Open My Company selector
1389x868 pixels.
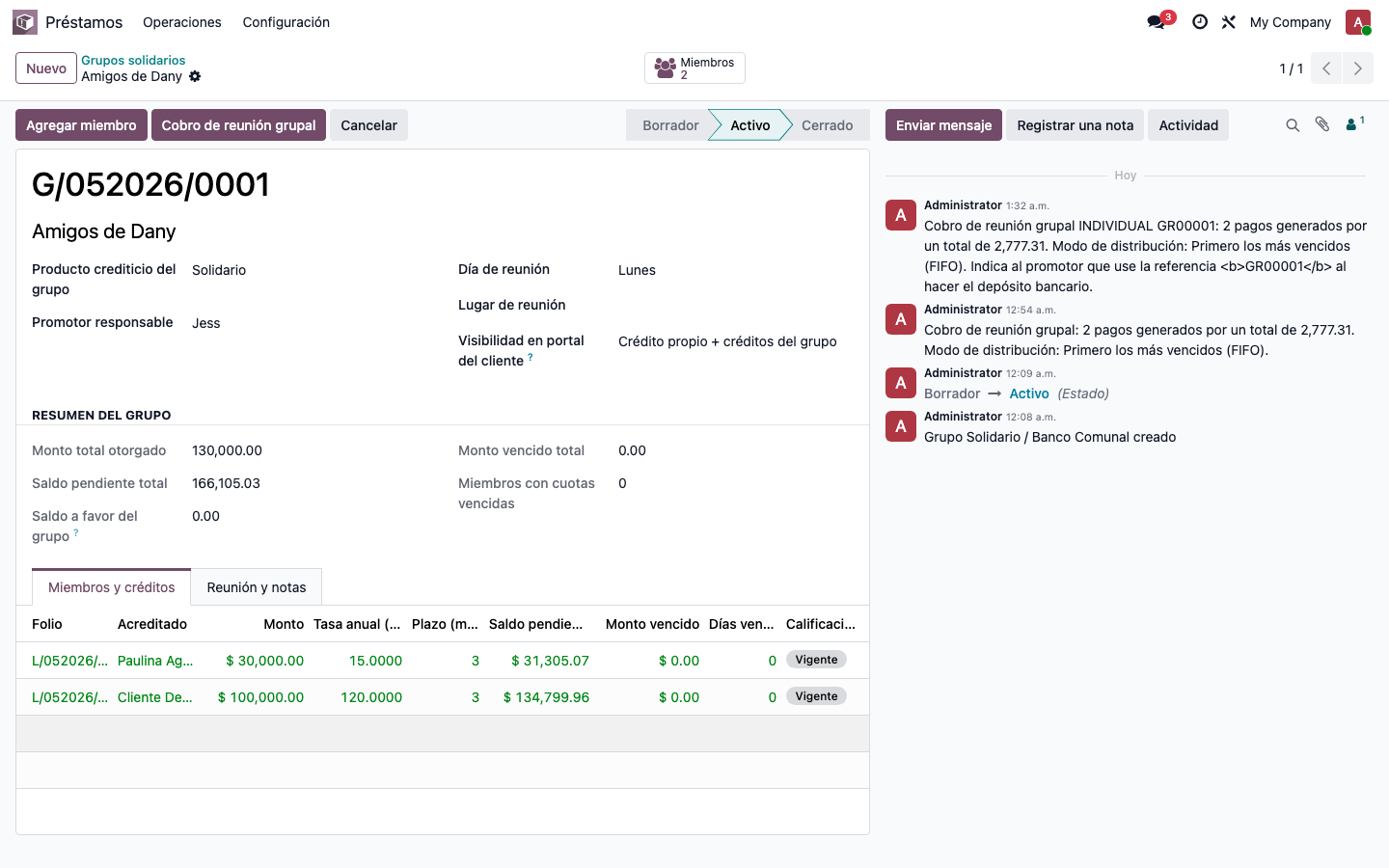pos(1291,22)
